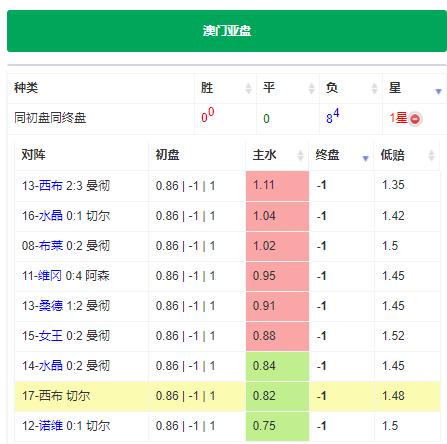Open 桑德 team link
This screenshot has height=444, width=447.
[x=51, y=306]
